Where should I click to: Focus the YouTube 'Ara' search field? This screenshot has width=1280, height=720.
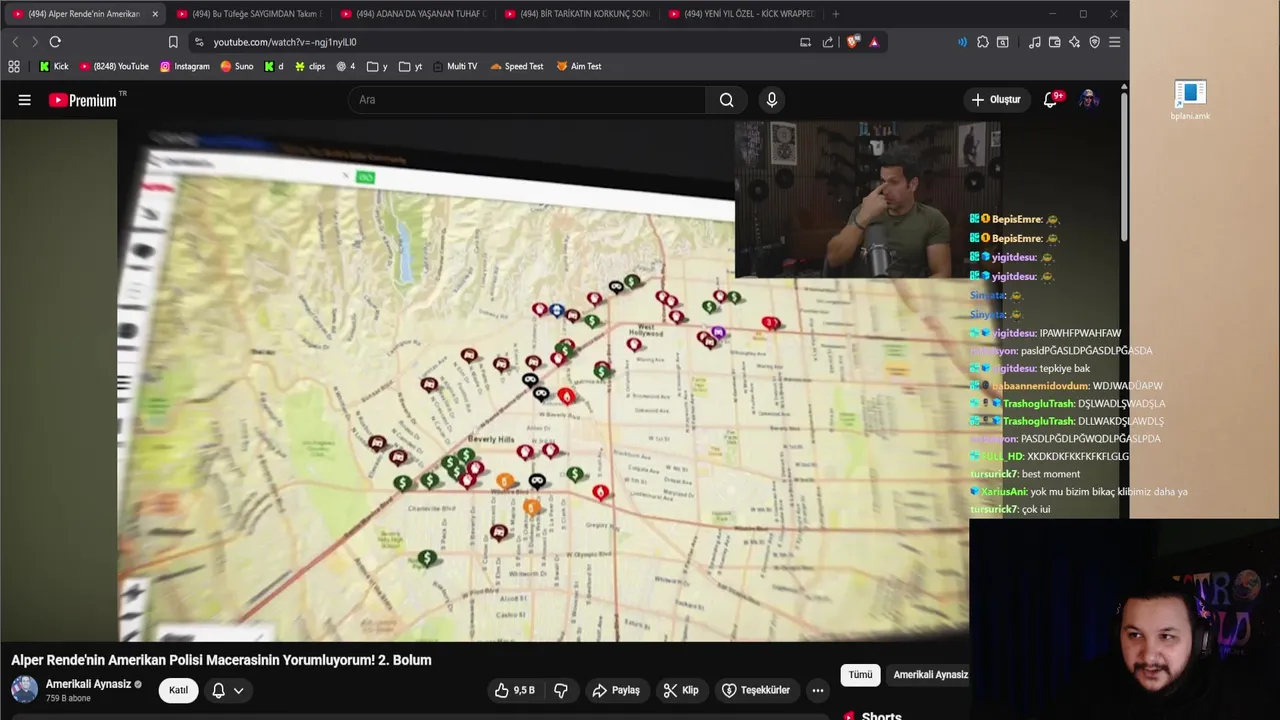(527, 100)
